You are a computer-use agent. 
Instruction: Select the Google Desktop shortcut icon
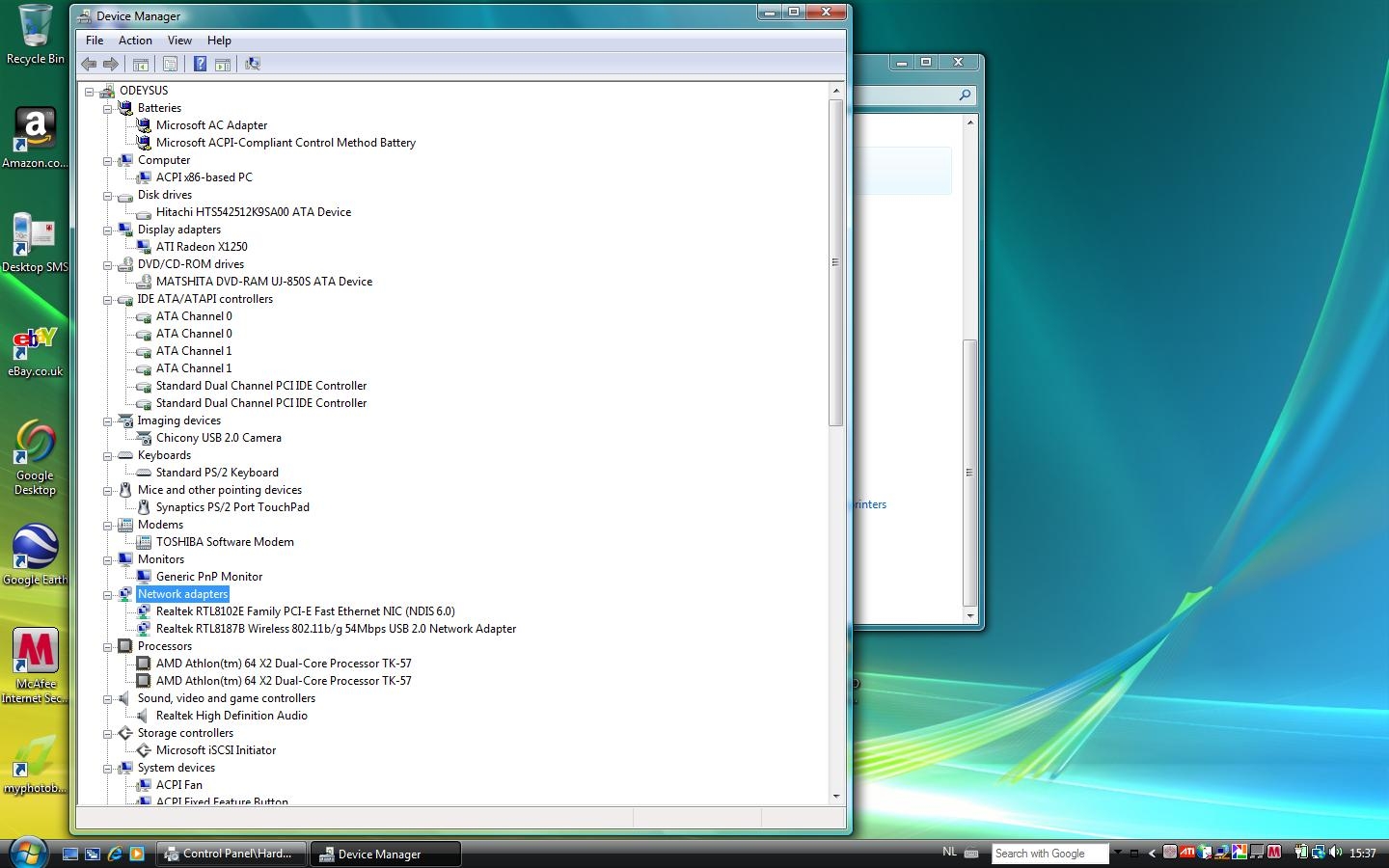pos(35,457)
